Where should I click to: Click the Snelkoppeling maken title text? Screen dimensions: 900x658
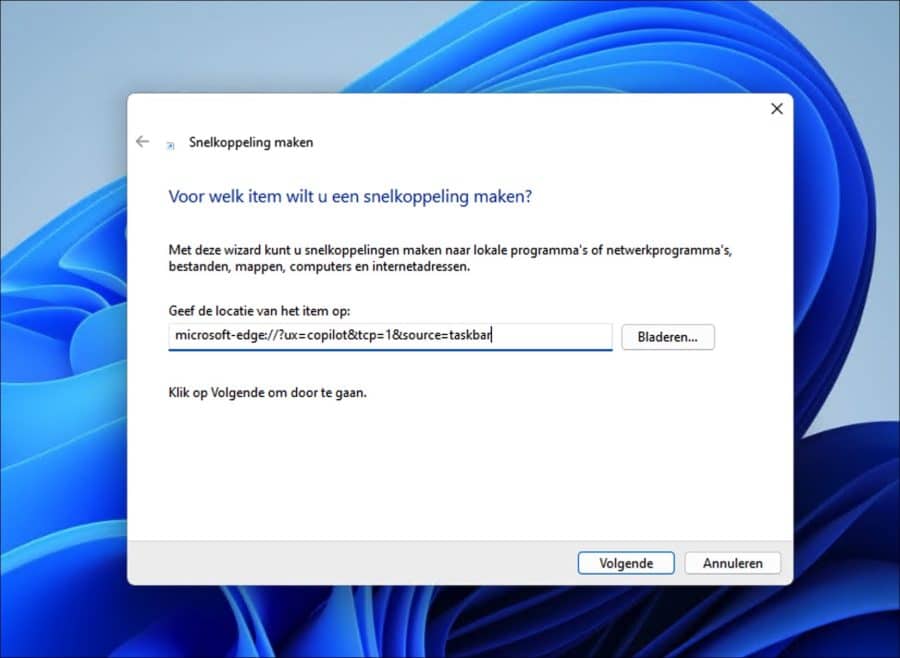coord(250,142)
